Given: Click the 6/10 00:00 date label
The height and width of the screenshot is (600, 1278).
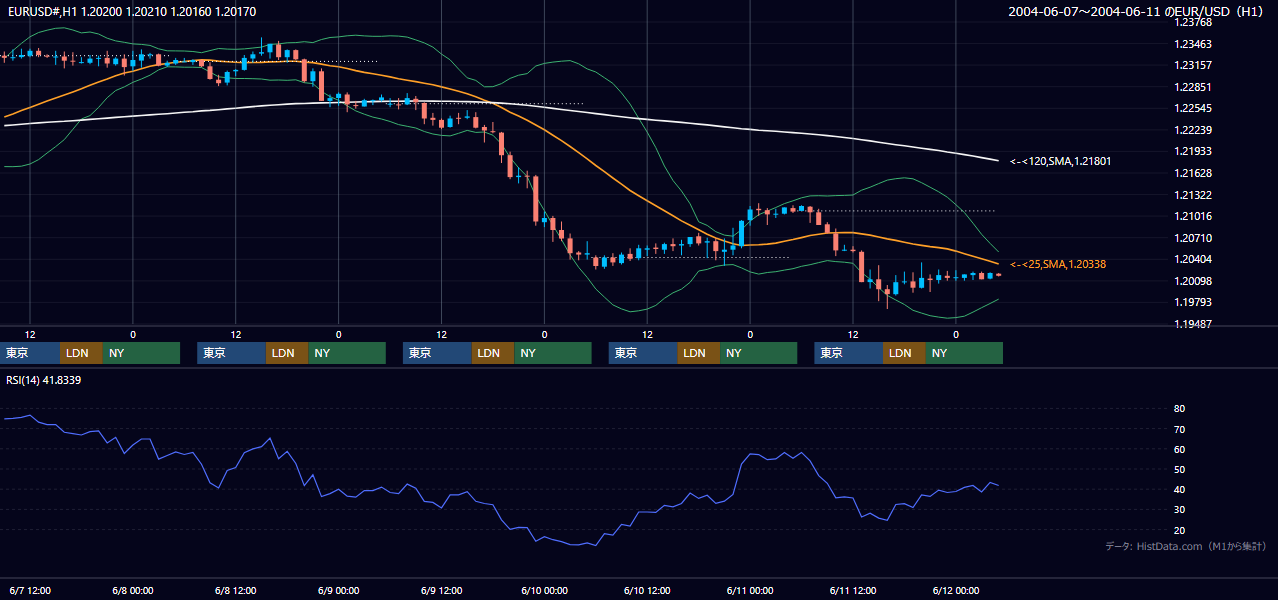Looking at the screenshot, I should [x=545, y=590].
